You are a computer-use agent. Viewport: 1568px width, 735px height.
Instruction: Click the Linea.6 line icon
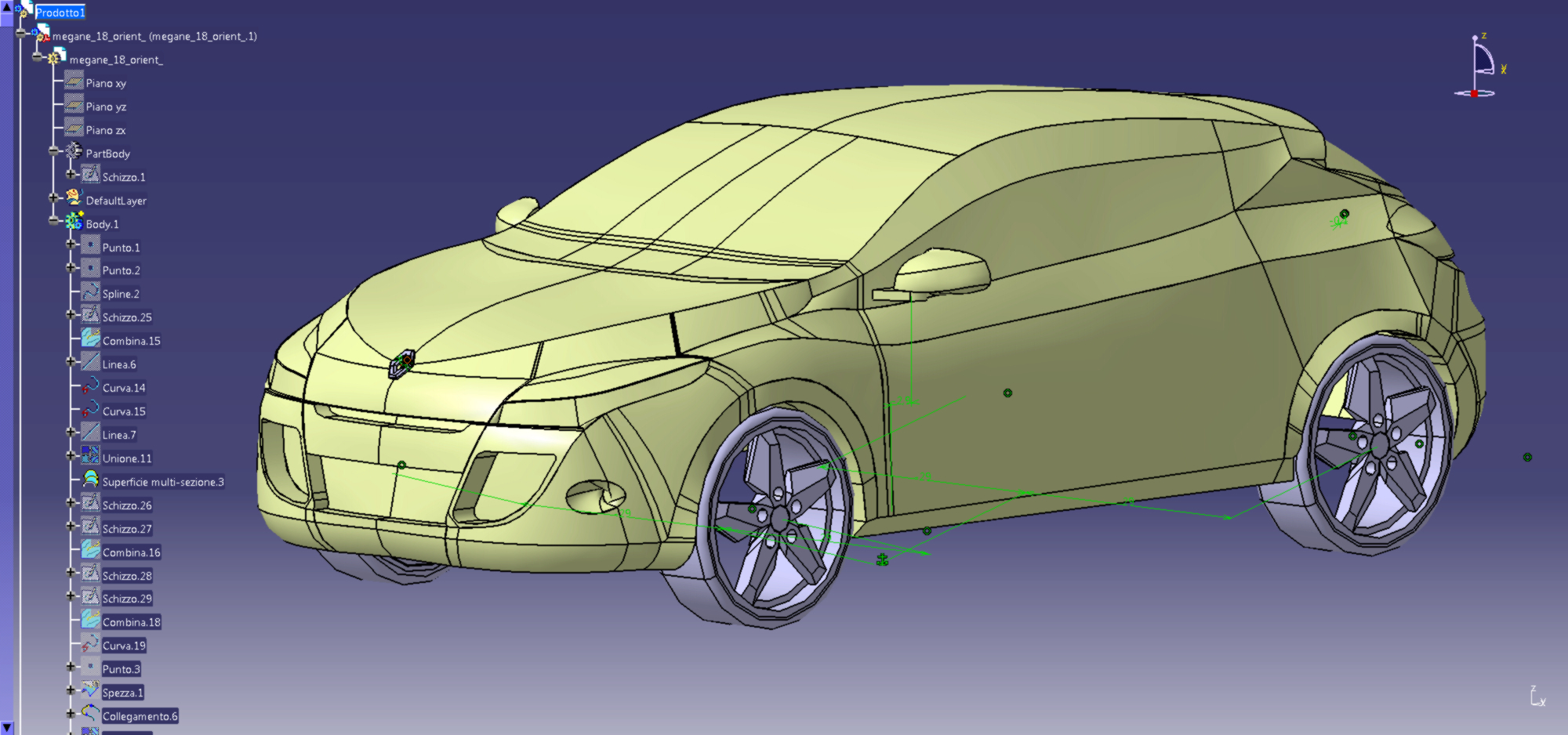pyautogui.click(x=91, y=361)
